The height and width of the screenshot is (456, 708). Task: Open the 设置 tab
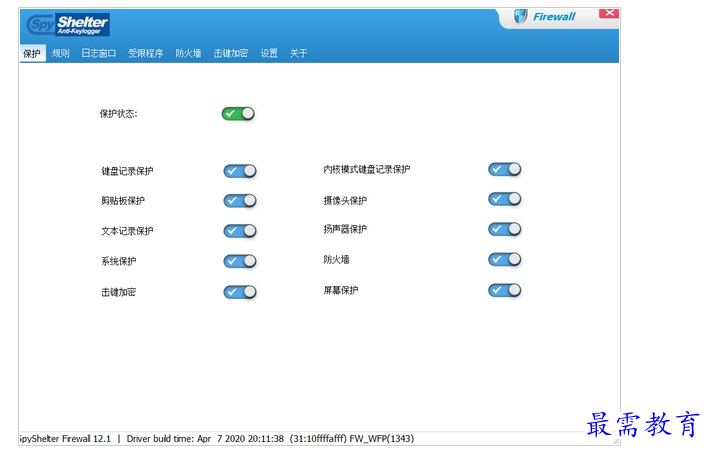[269, 53]
